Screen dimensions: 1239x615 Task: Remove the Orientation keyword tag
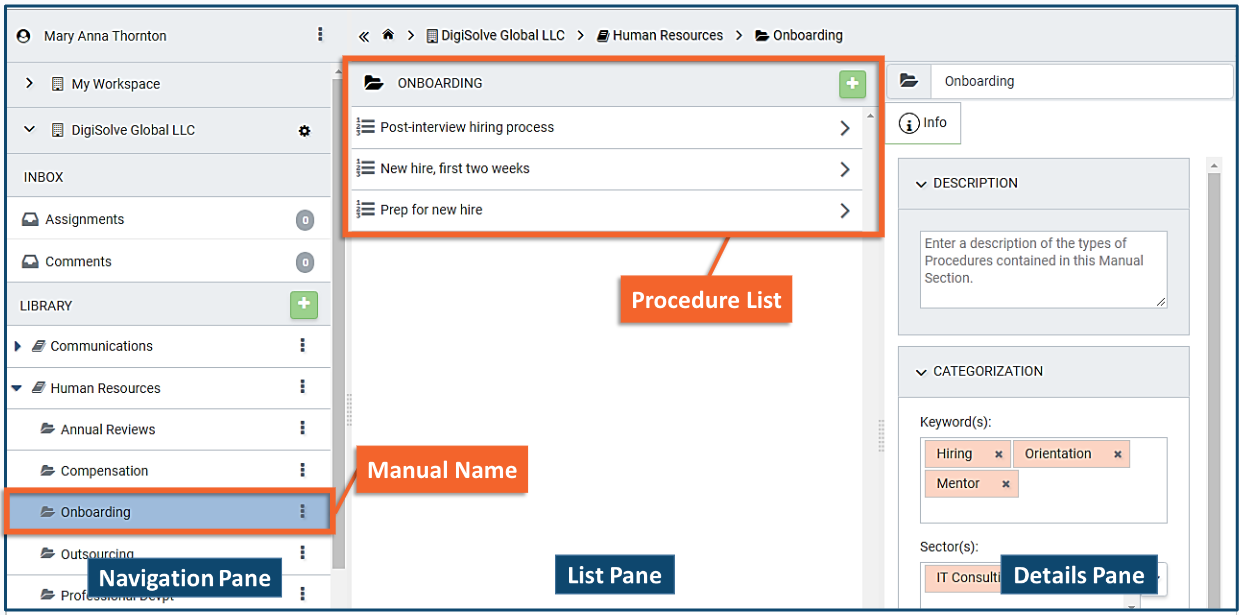click(x=1118, y=454)
